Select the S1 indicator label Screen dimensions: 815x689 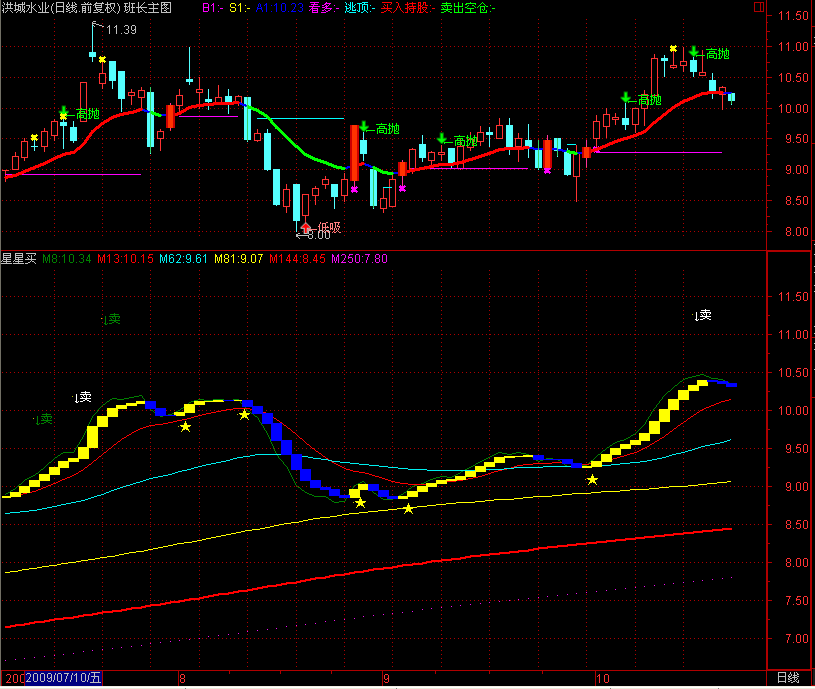point(240,8)
